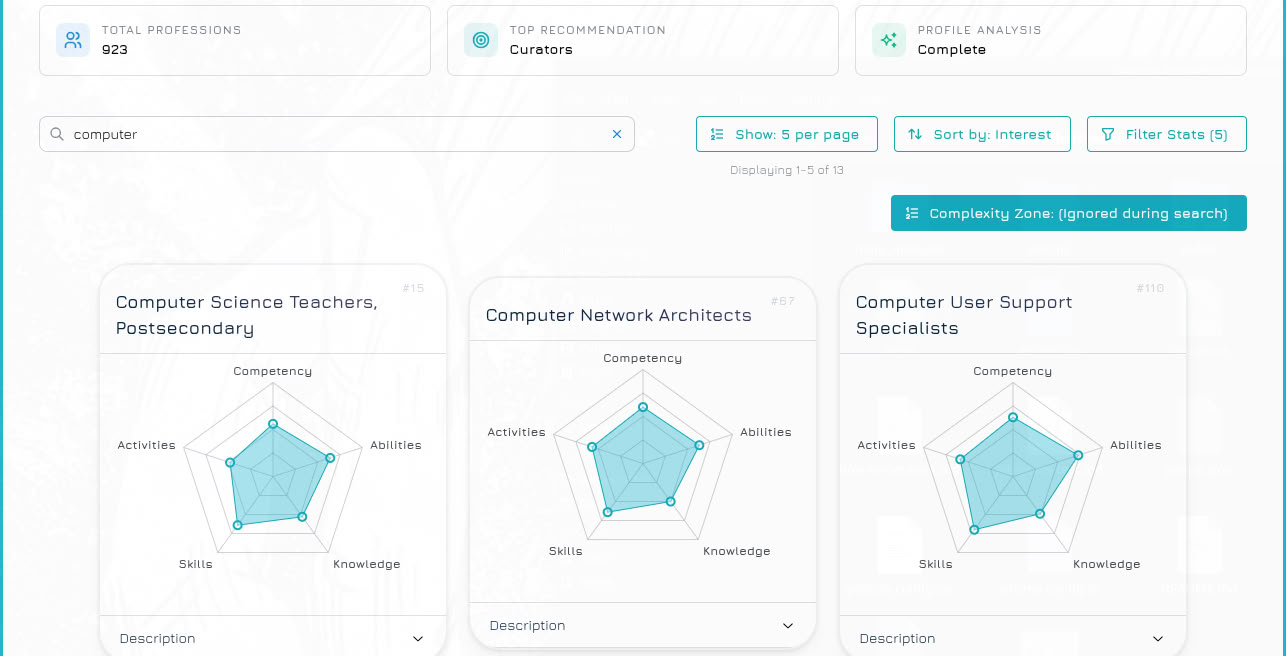
Task: Click the Complexity Zone button
Action: [1068, 213]
